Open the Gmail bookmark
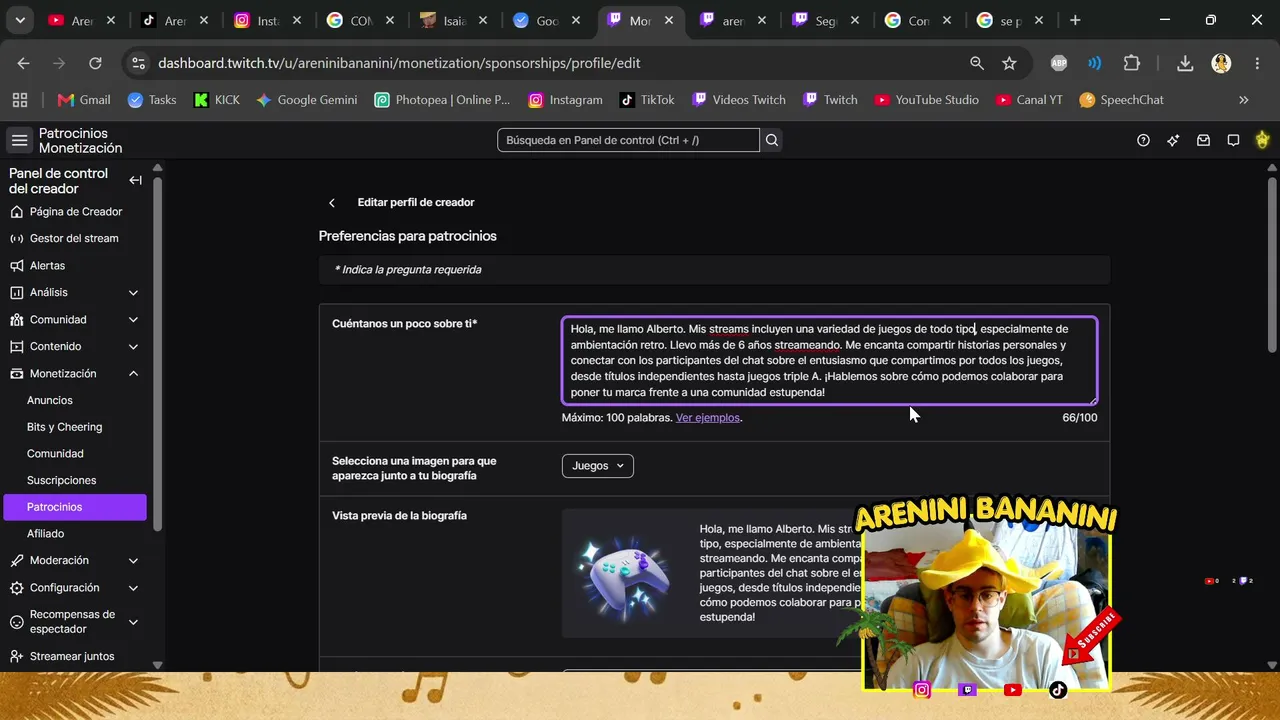Image resolution: width=1280 pixels, height=720 pixels. 84,100
